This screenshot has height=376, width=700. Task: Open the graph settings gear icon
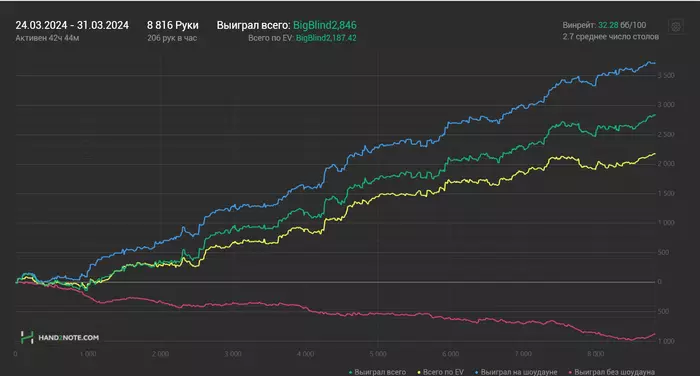click(x=675, y=26)
